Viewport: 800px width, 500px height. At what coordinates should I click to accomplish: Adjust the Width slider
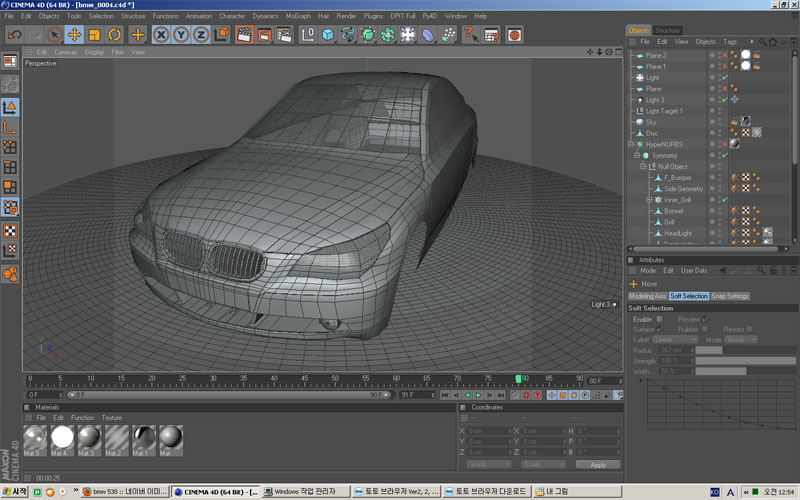(745, 371)
